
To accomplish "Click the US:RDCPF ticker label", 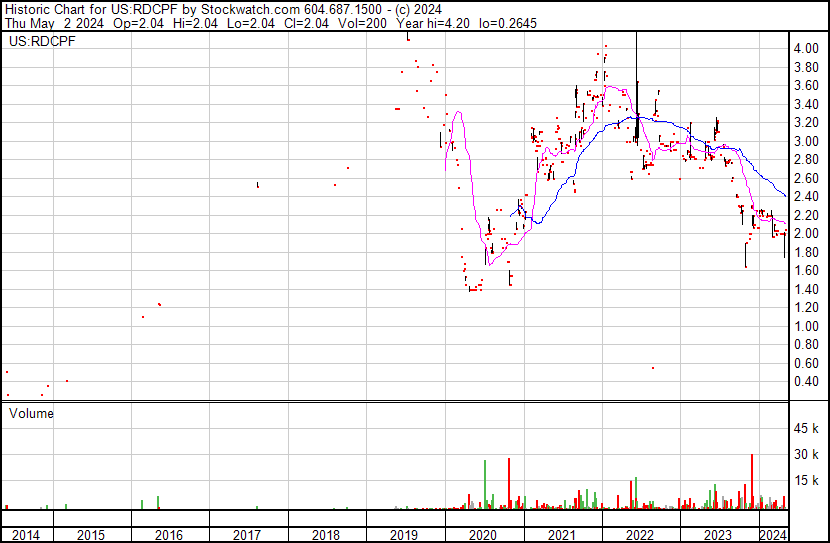I will [35, 43].
